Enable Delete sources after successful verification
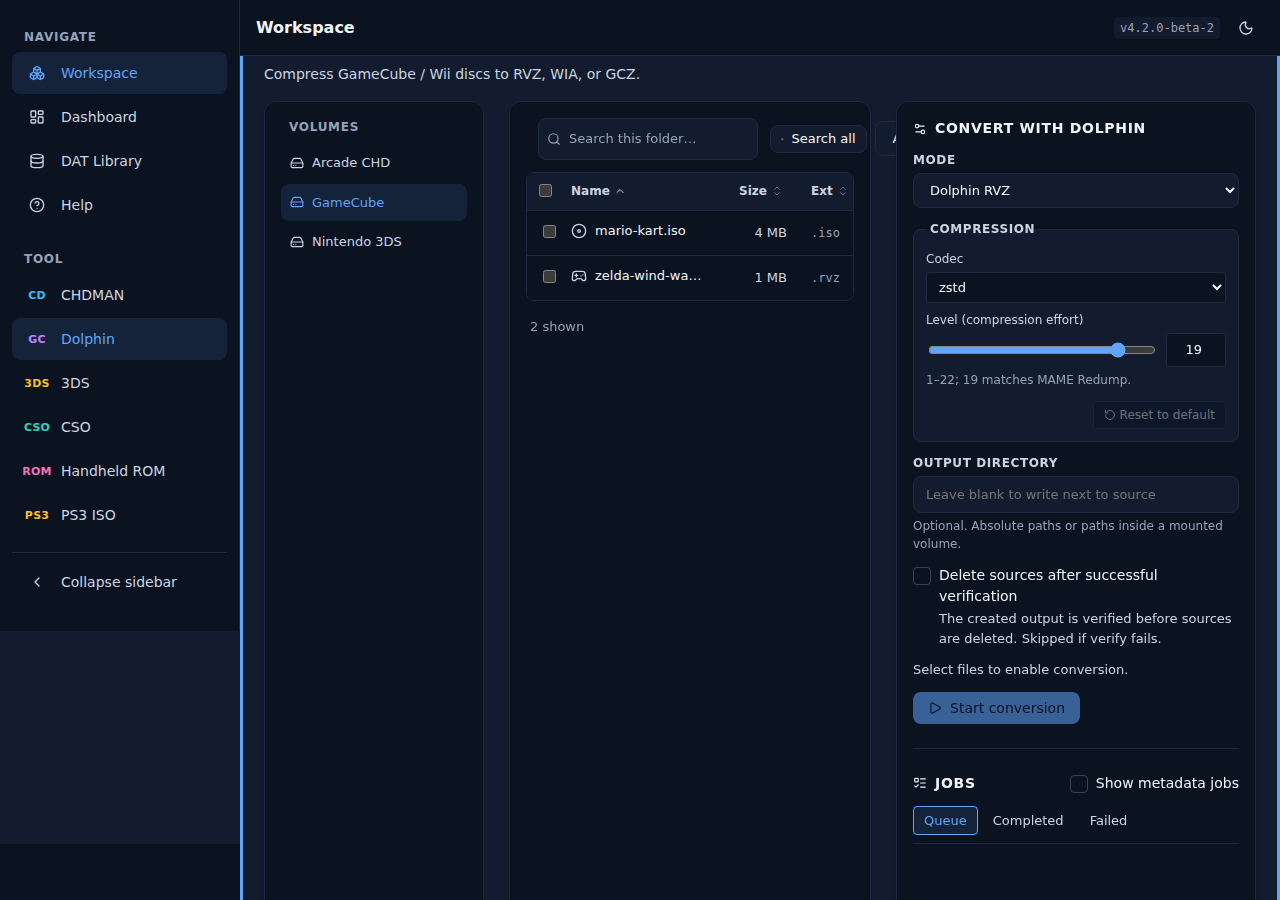 (x=922, y=576)
